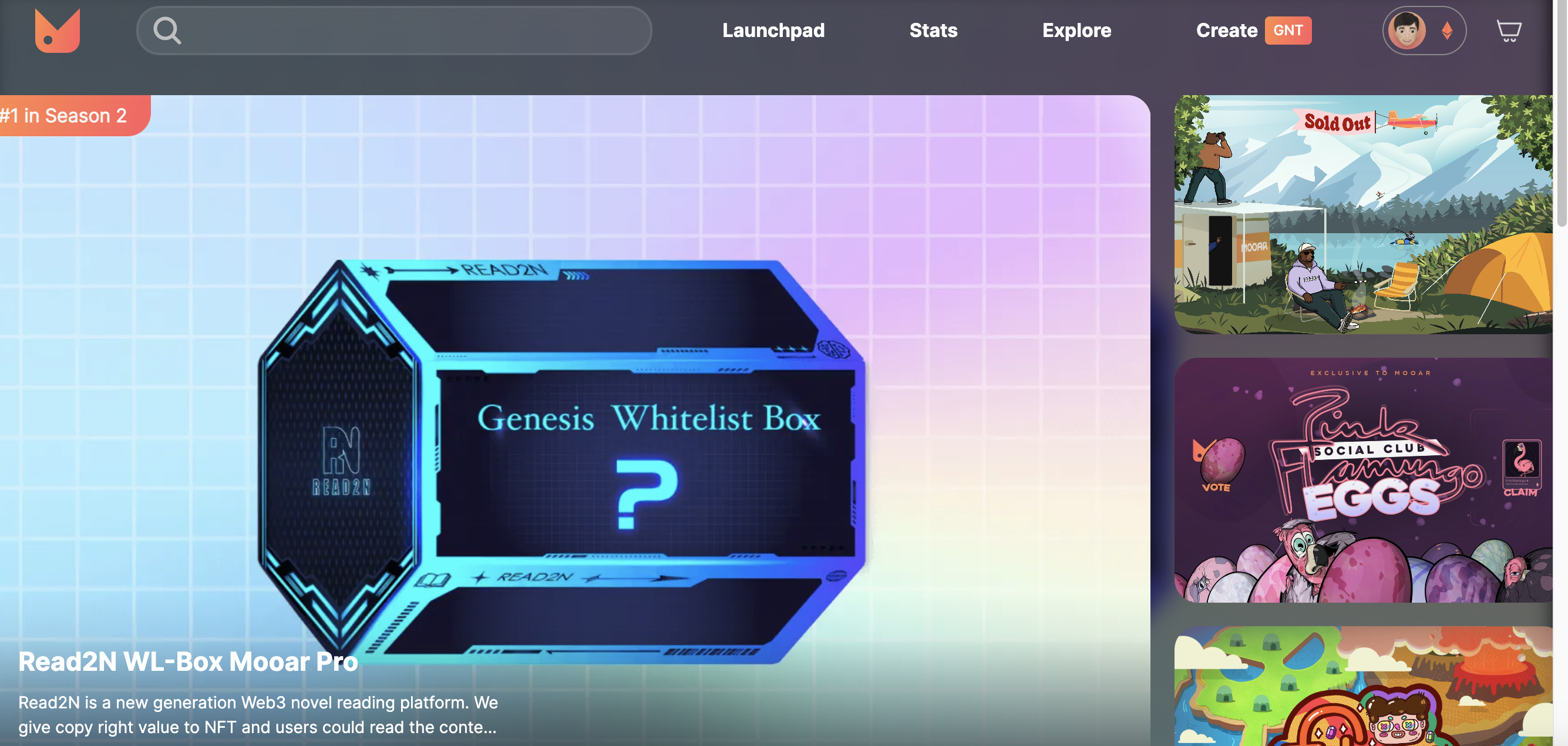
Task: Click the orange GNT badge
Action: 1288,31
